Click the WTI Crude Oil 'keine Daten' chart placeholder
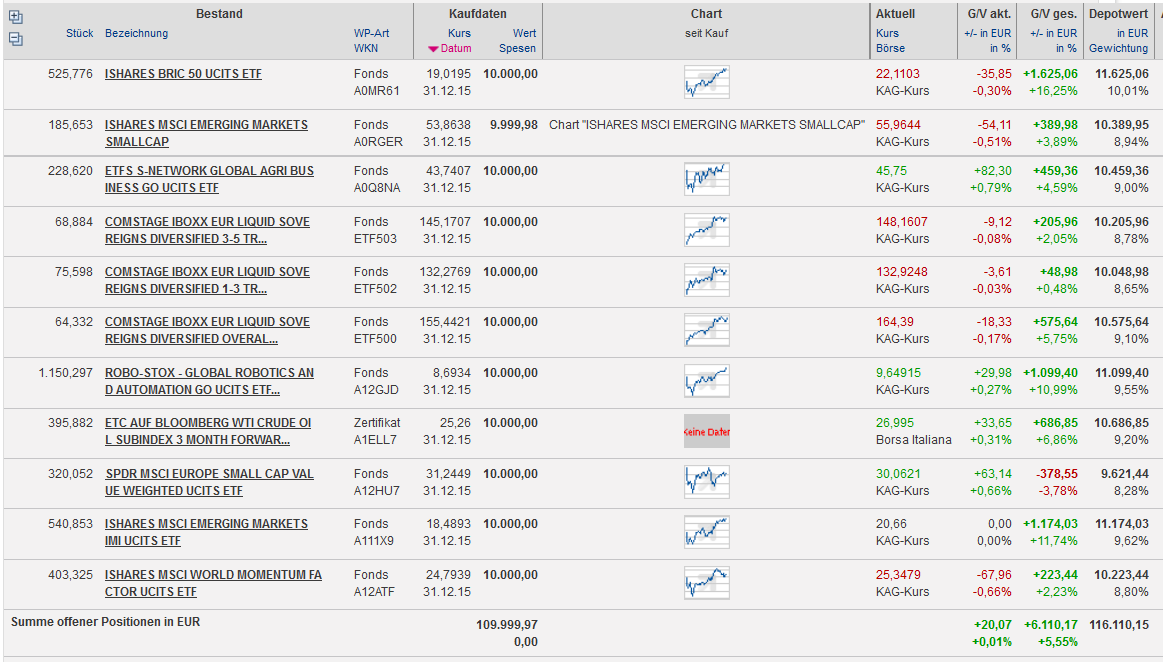This screenshot has height=662, width=1163. [706, 431]
